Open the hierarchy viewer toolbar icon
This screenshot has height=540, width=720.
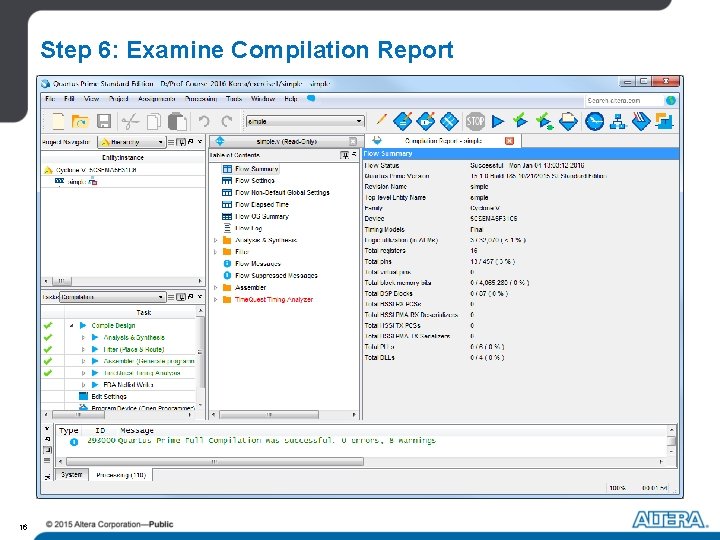[x=618, y=122]
